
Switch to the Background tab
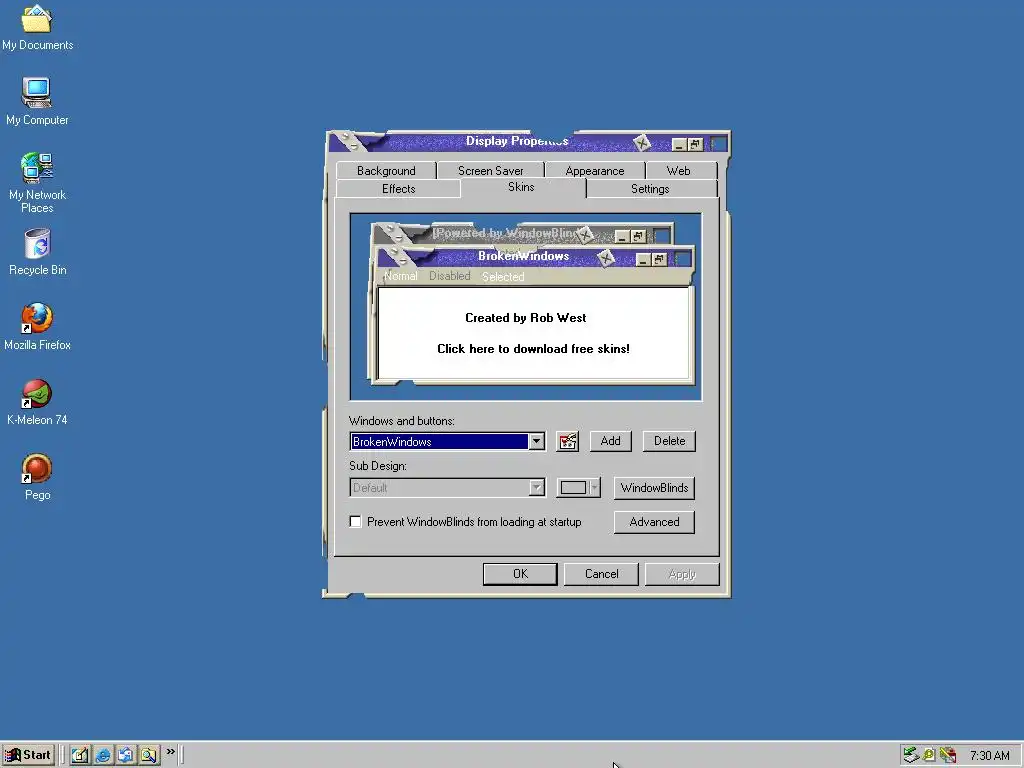click(x=386, y=170)
